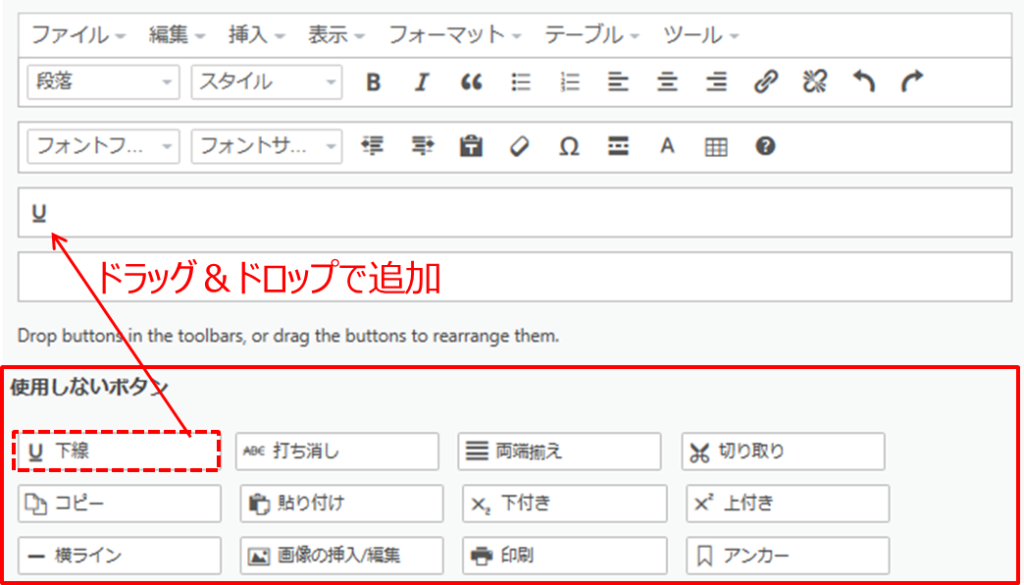Click the text color A icon
This screenshot has height=585, width=1024.
[667, 147]
